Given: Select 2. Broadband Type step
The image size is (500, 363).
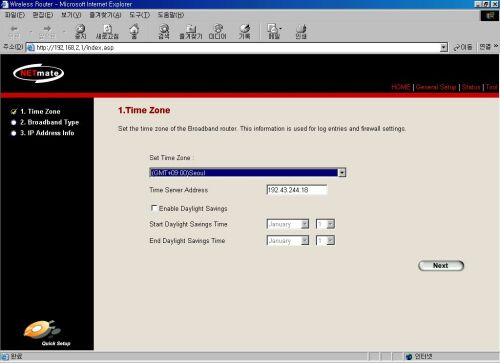Looking at the screenshot, I should click(x=49, y=122).
